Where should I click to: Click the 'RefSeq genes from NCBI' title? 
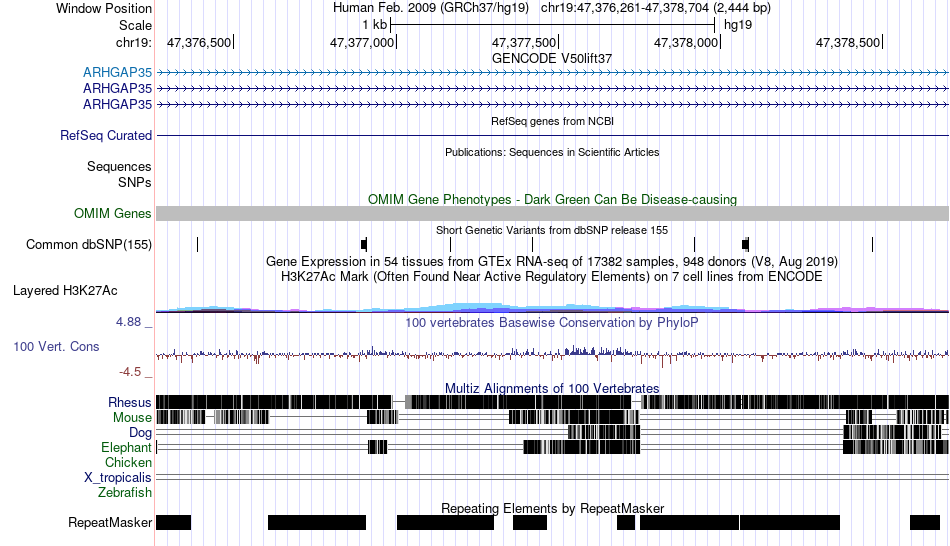553,121
